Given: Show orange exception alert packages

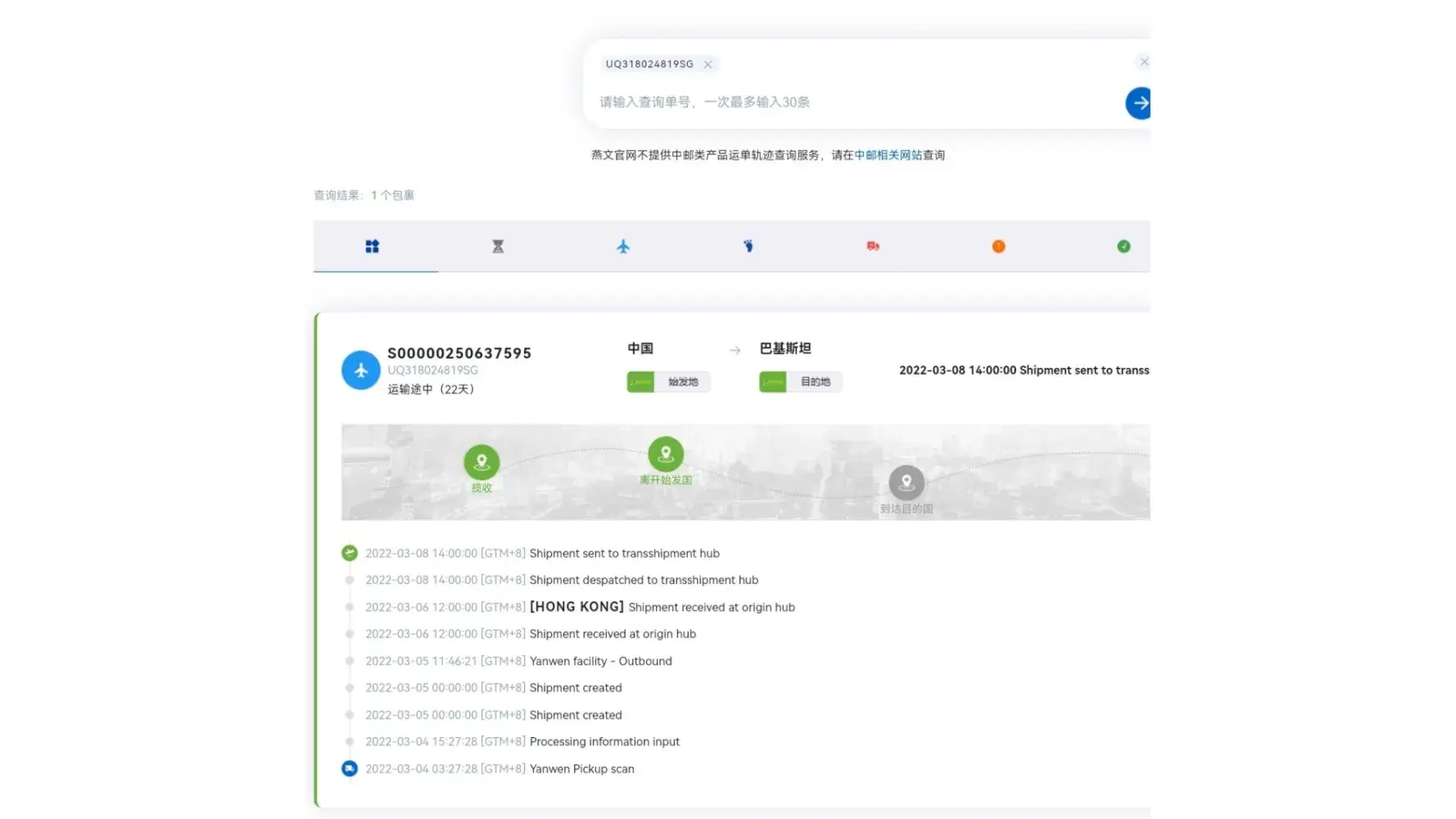Looking at the screenshot, I should tap(998, 247).
